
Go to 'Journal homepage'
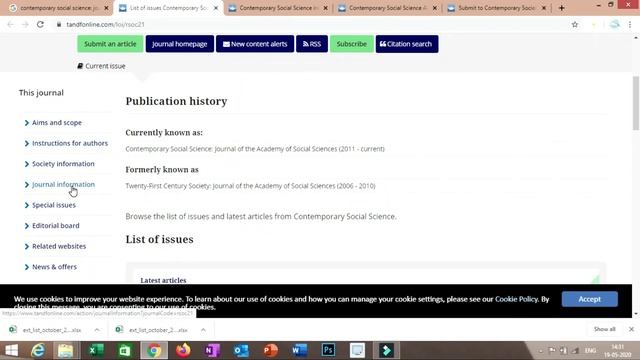point(180,44)
